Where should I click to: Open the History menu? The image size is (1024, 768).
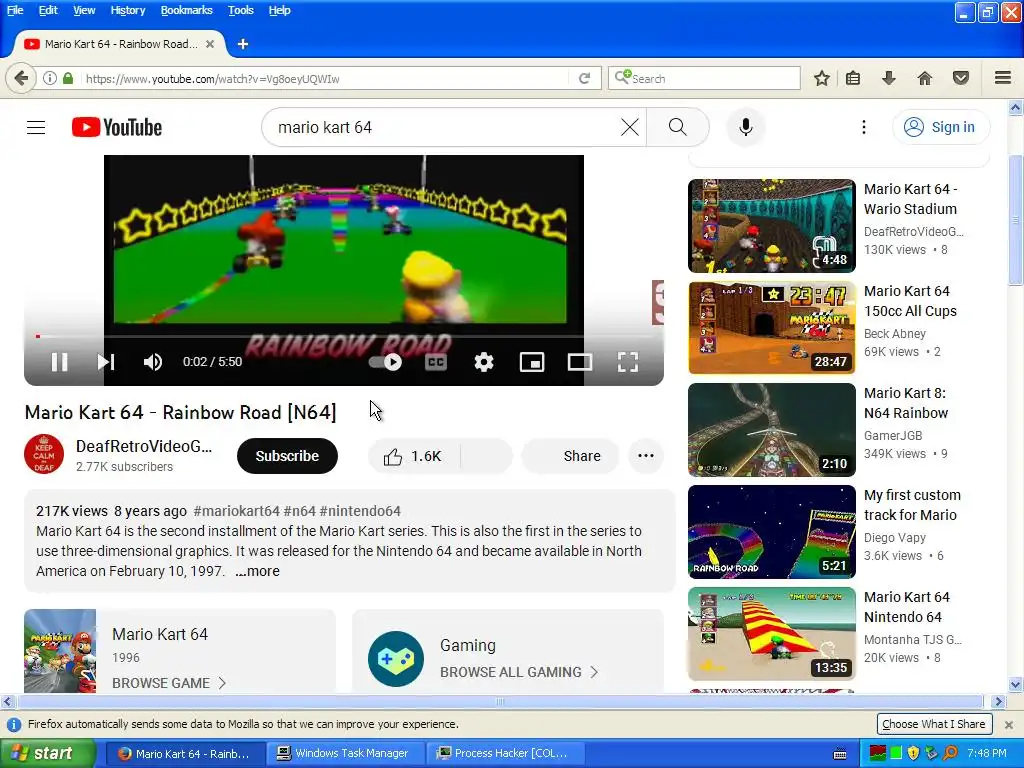[127, 10]
